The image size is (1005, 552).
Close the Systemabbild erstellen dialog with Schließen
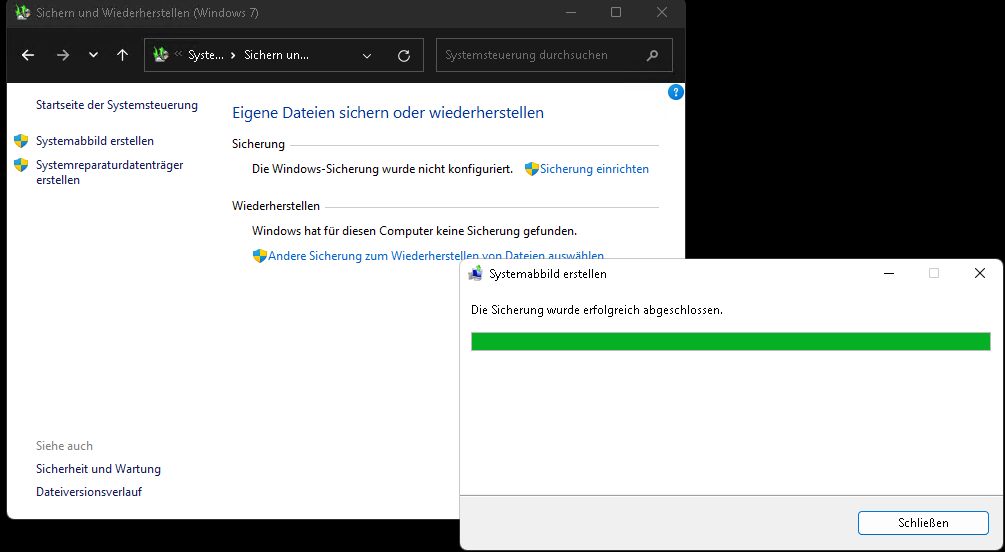click(x=923, y=523)
